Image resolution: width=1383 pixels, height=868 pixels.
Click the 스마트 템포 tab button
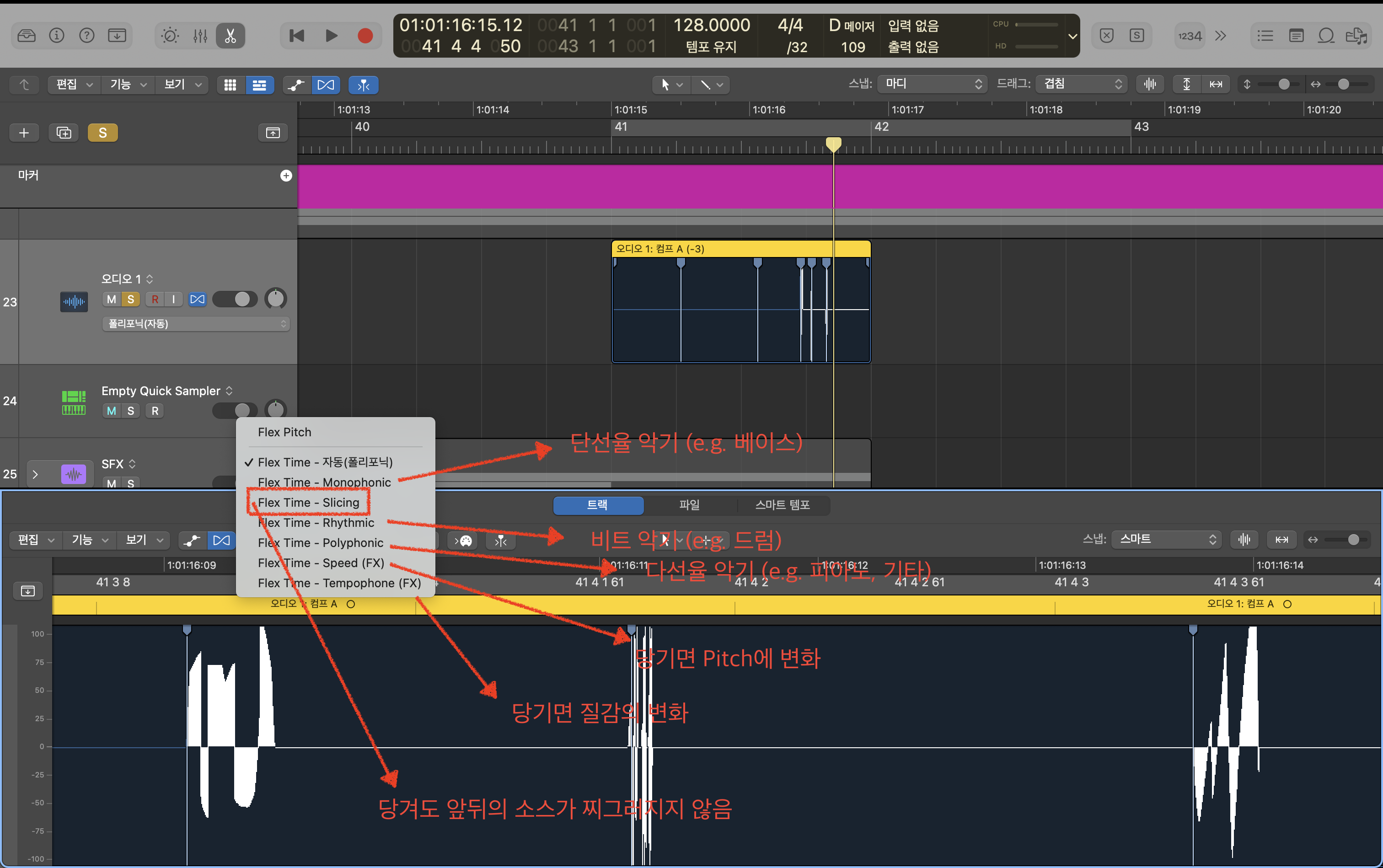[x=782, y=504]
